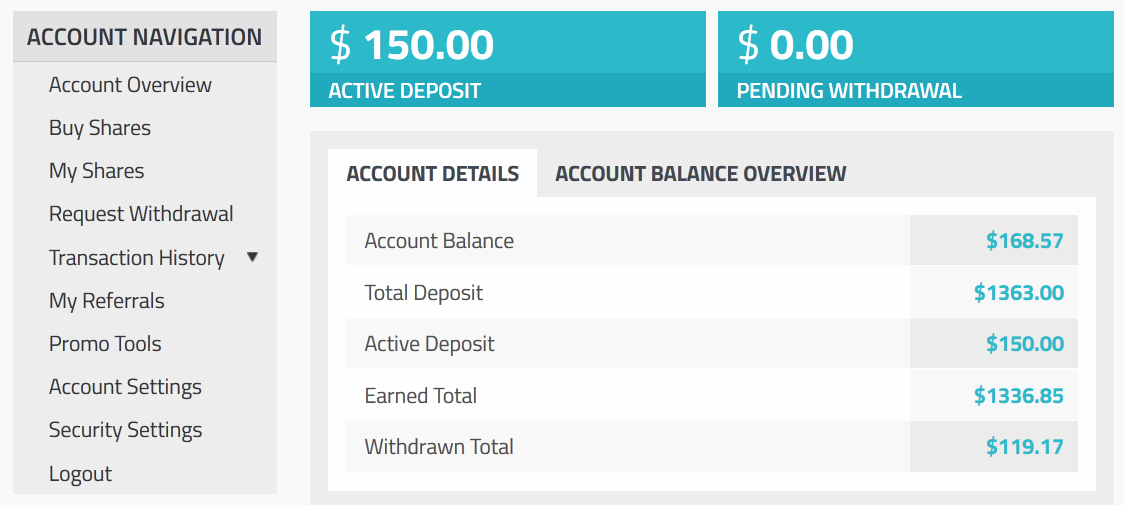The width and height of the screenshot is (1124, 505).
Task: Open My Shares link
Action: [x=96, y=171]
